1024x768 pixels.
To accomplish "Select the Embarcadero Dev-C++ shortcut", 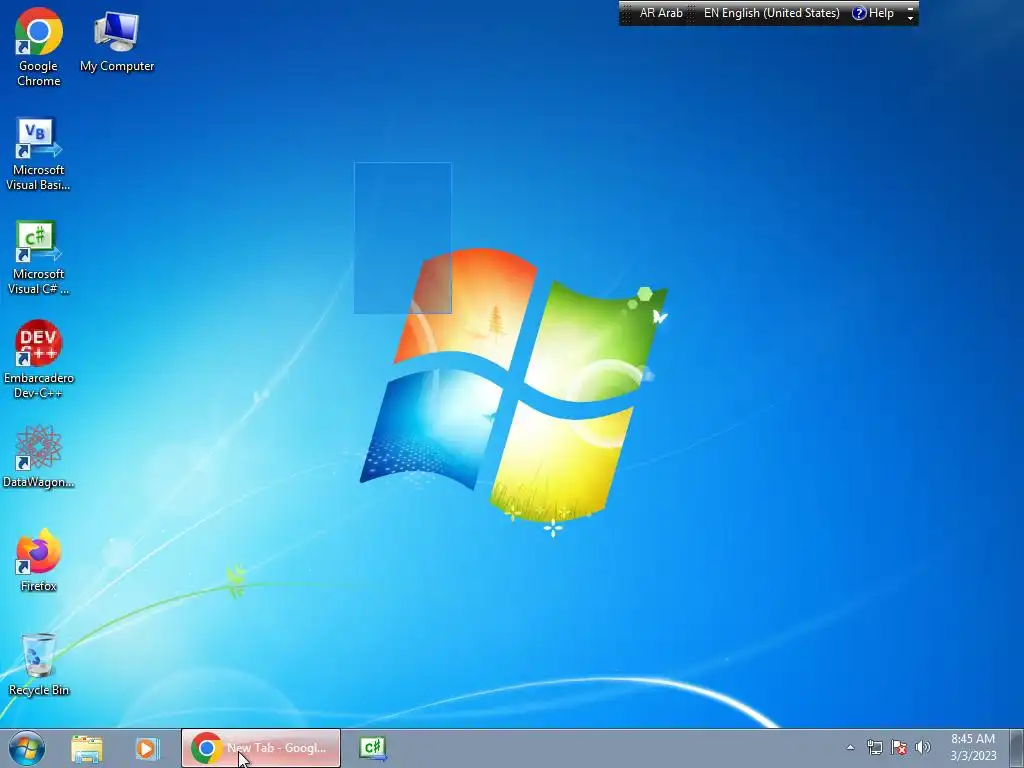I will coord(39,359).
